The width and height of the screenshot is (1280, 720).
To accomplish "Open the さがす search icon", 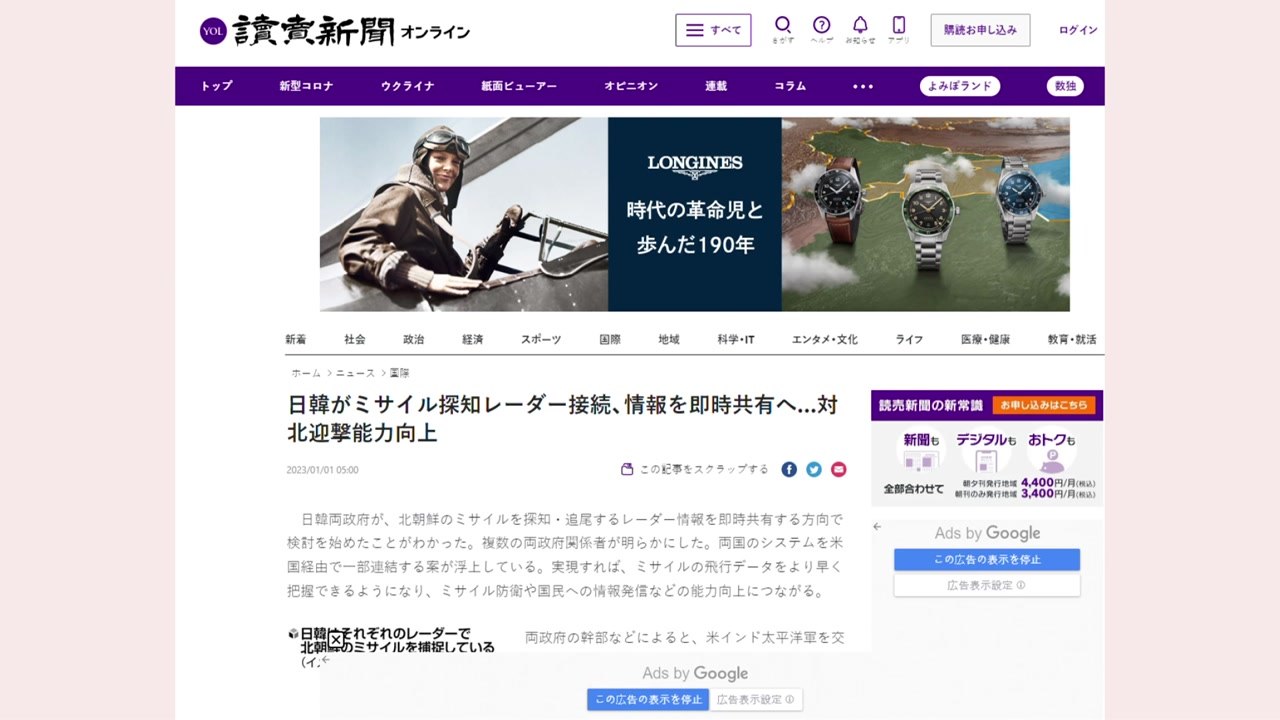I will [x=783, y=29].
